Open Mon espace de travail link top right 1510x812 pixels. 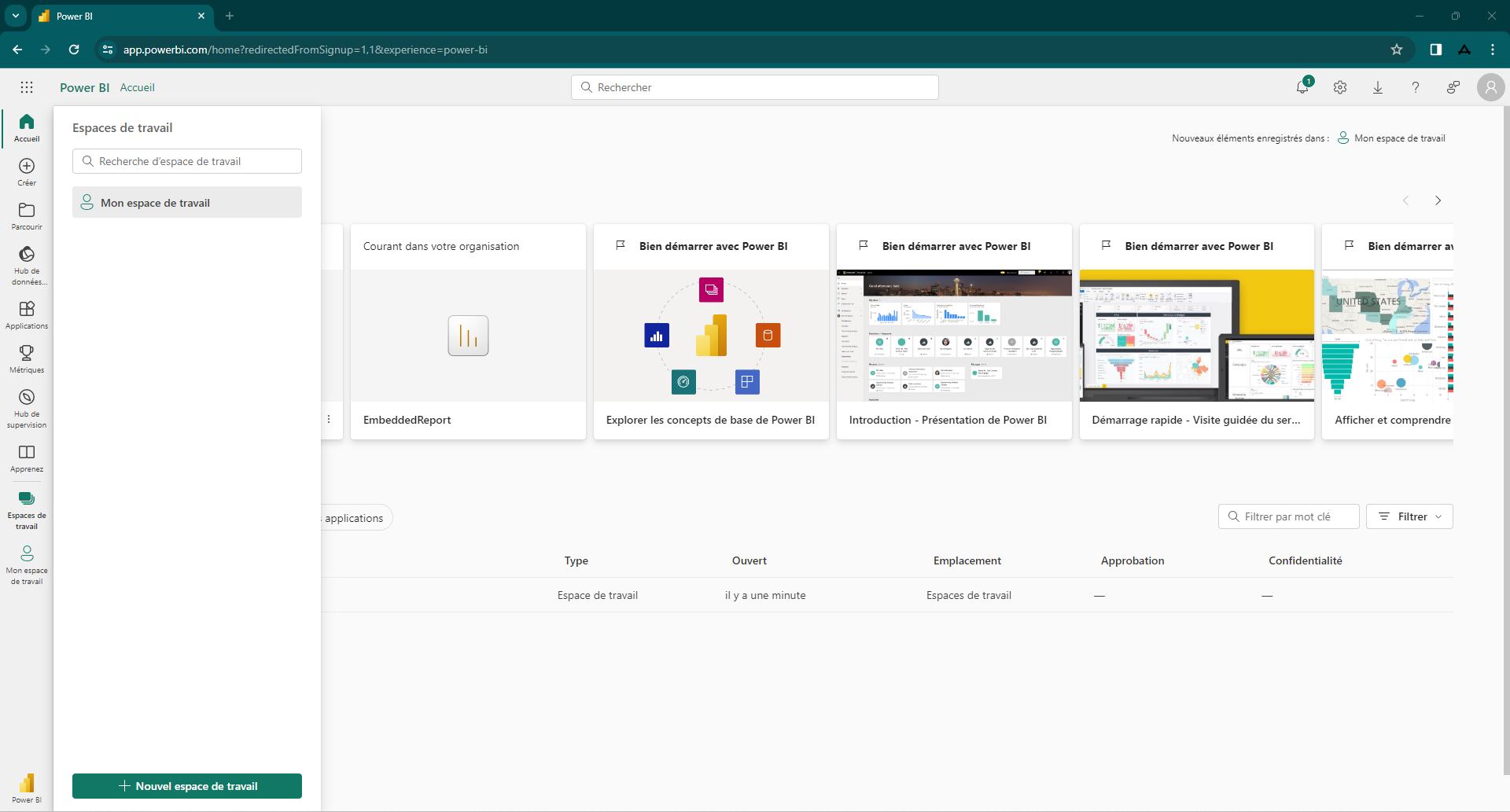pyautogui.click(x=1392, y=138)
